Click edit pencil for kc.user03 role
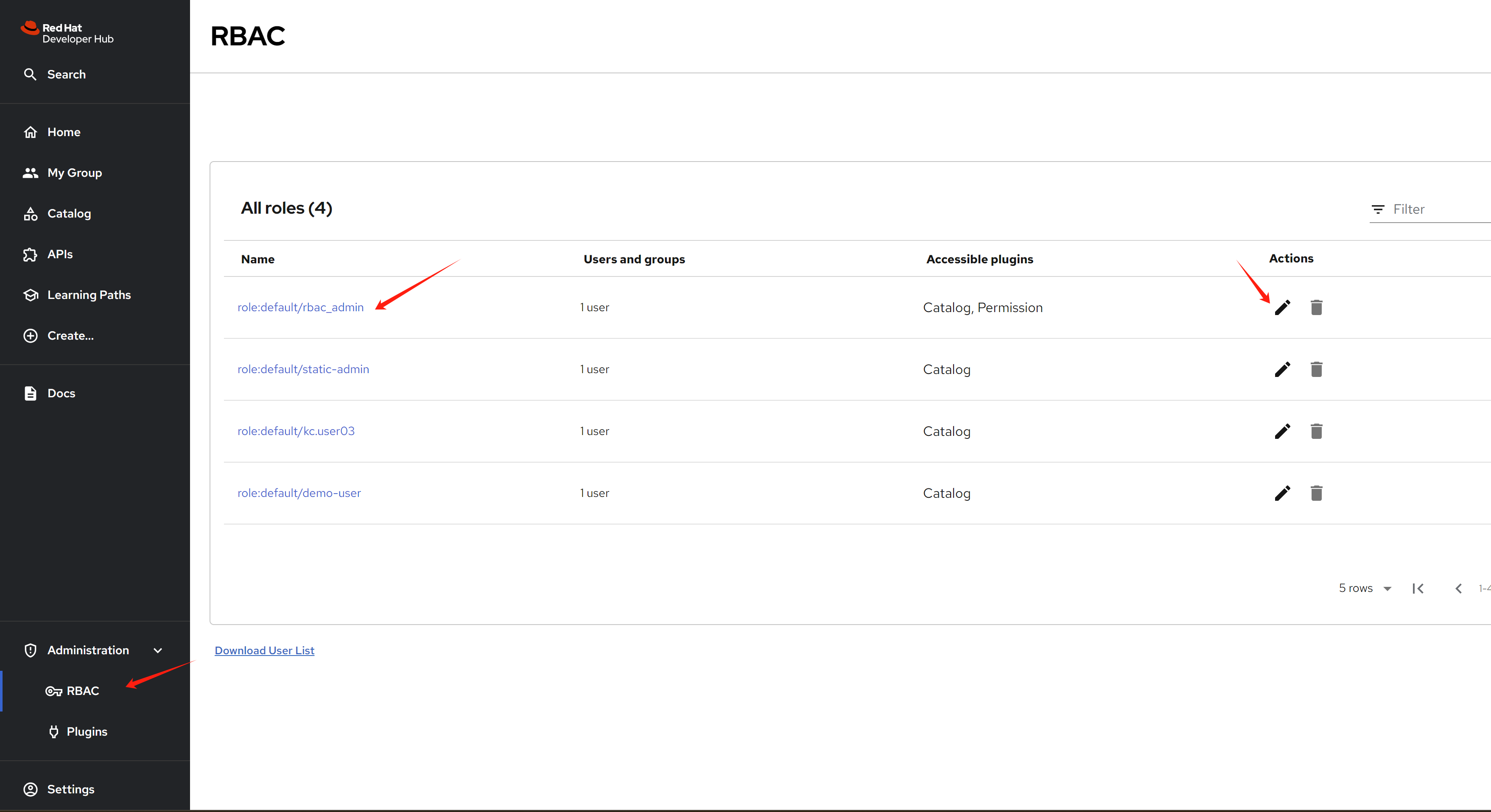 [x=1282, y=431]
